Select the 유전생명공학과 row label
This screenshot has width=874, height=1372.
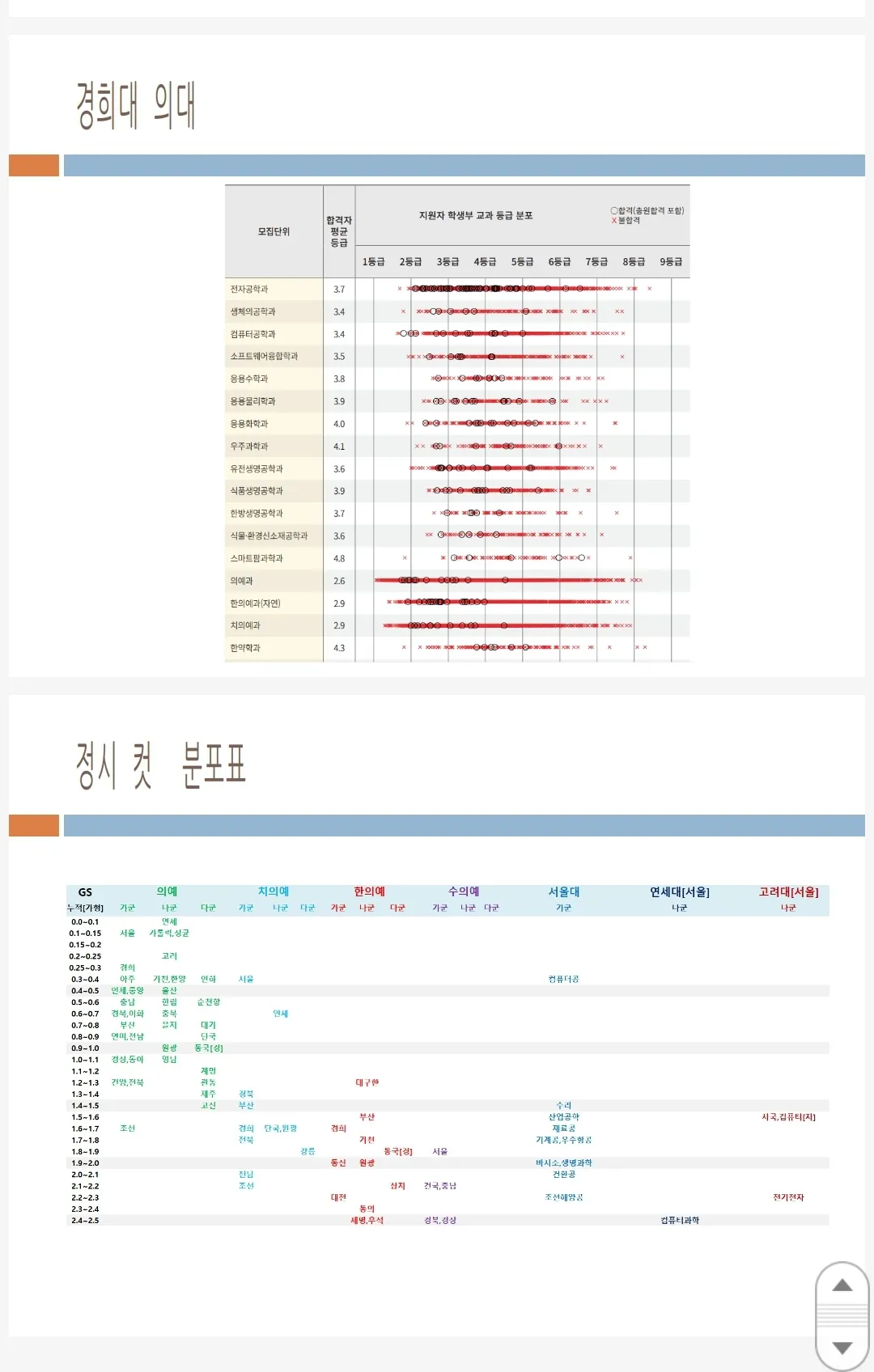coord(257,468)
